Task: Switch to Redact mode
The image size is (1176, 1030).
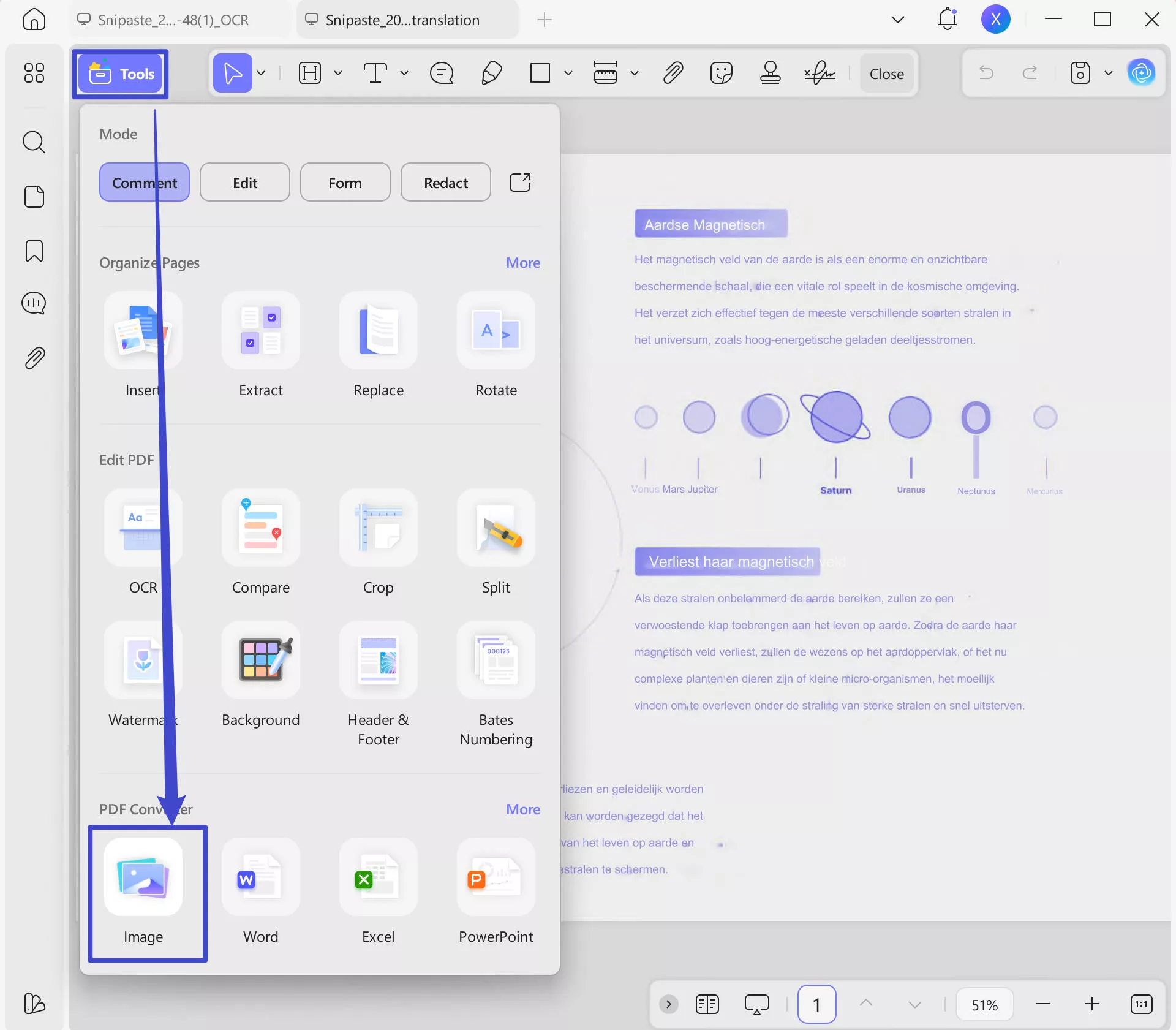Action: coord(445,182)
